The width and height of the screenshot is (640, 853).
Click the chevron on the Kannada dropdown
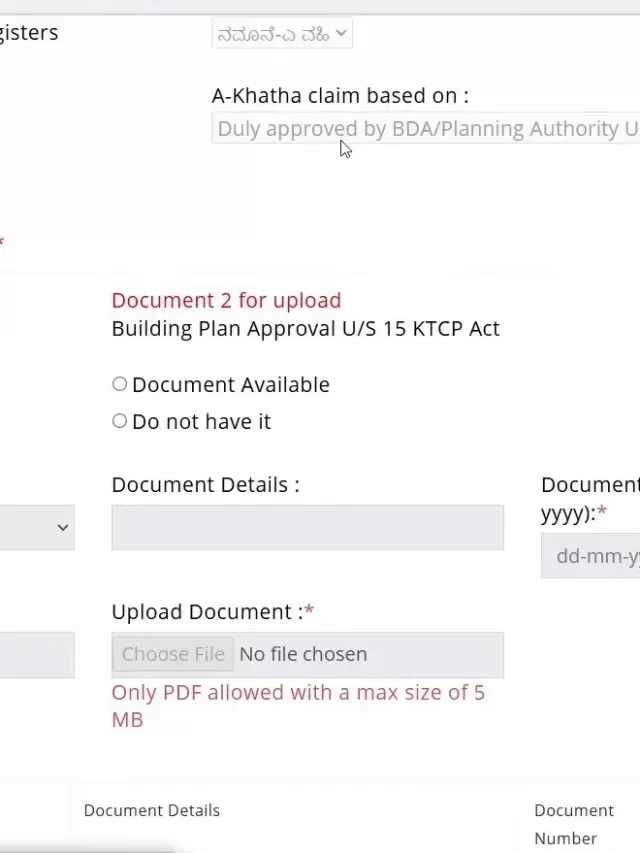[x=341, y=33]
